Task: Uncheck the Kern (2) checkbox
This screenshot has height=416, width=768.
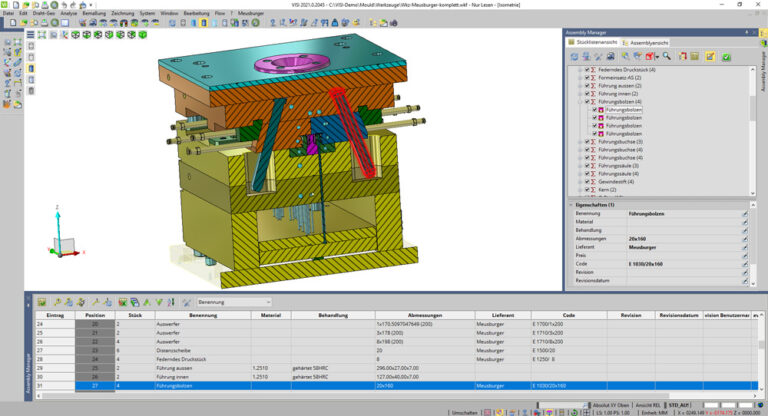Action: pyautogui.click(x=587, y=188)
